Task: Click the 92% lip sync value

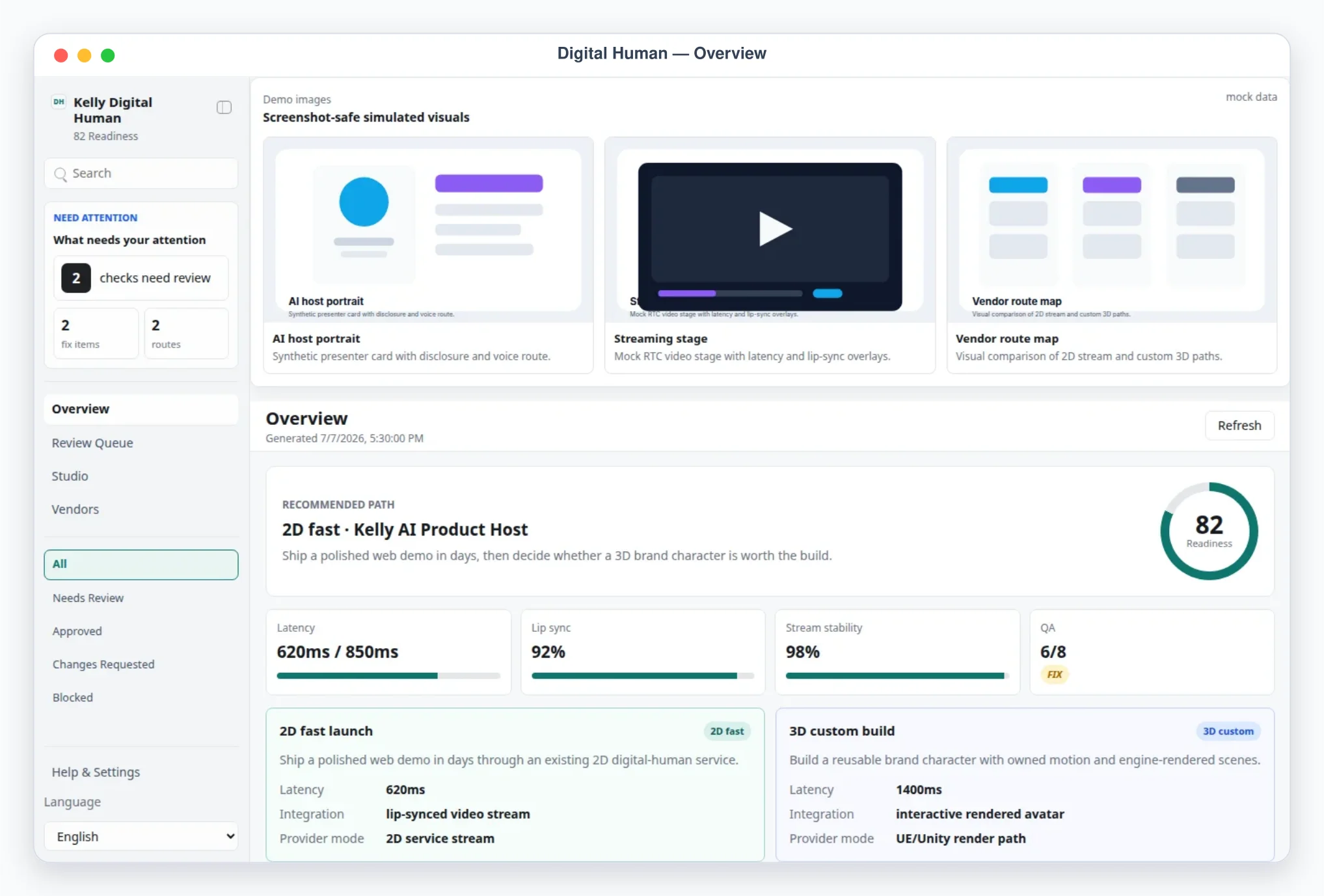Action: 548,652
